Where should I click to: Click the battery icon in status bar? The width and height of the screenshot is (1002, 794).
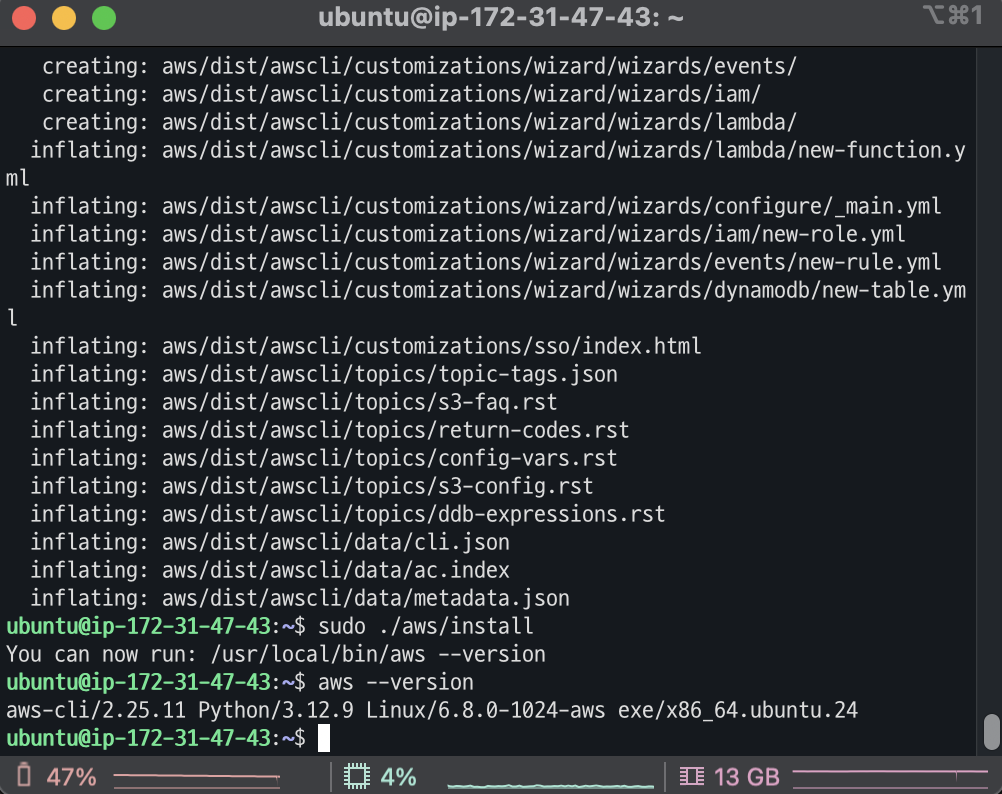coord(24,775)
